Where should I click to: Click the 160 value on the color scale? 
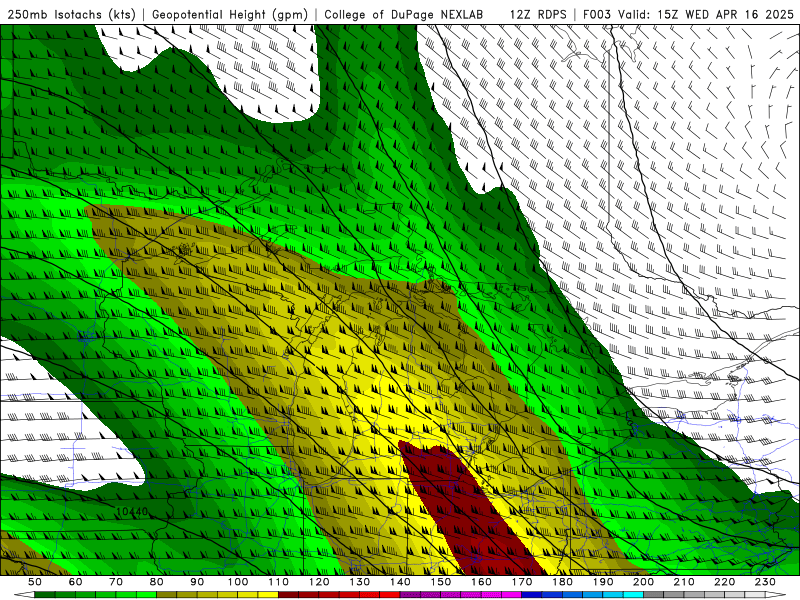[x=481, y=582]
